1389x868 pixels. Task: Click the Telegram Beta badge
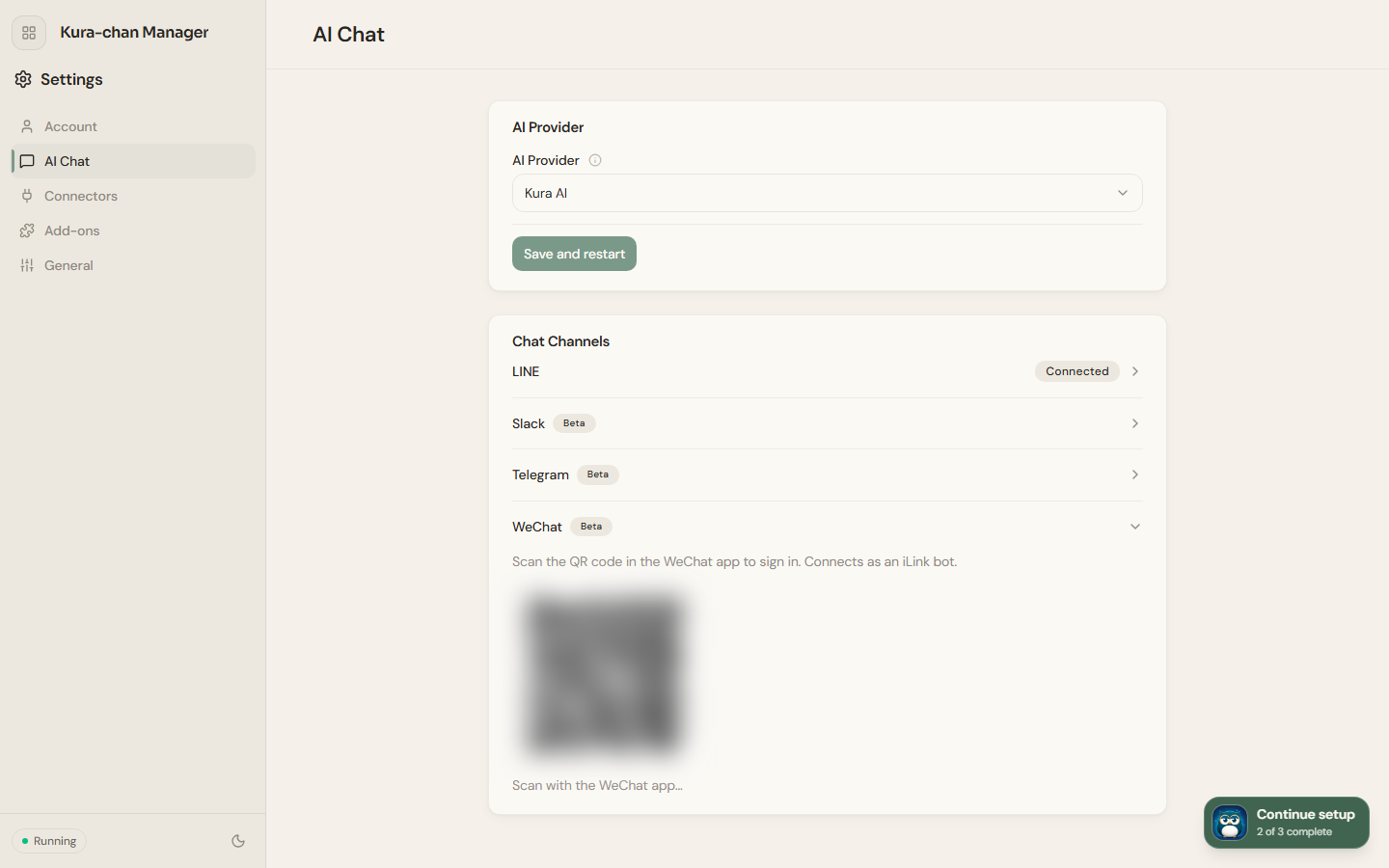pos(598,475)
